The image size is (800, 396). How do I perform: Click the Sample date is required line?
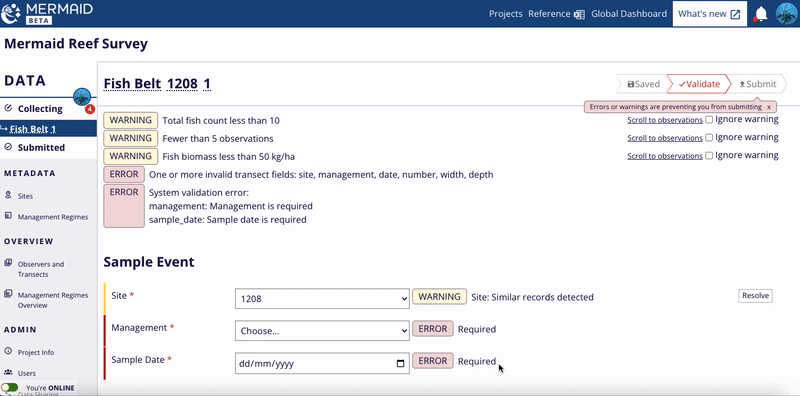(228, 220)
